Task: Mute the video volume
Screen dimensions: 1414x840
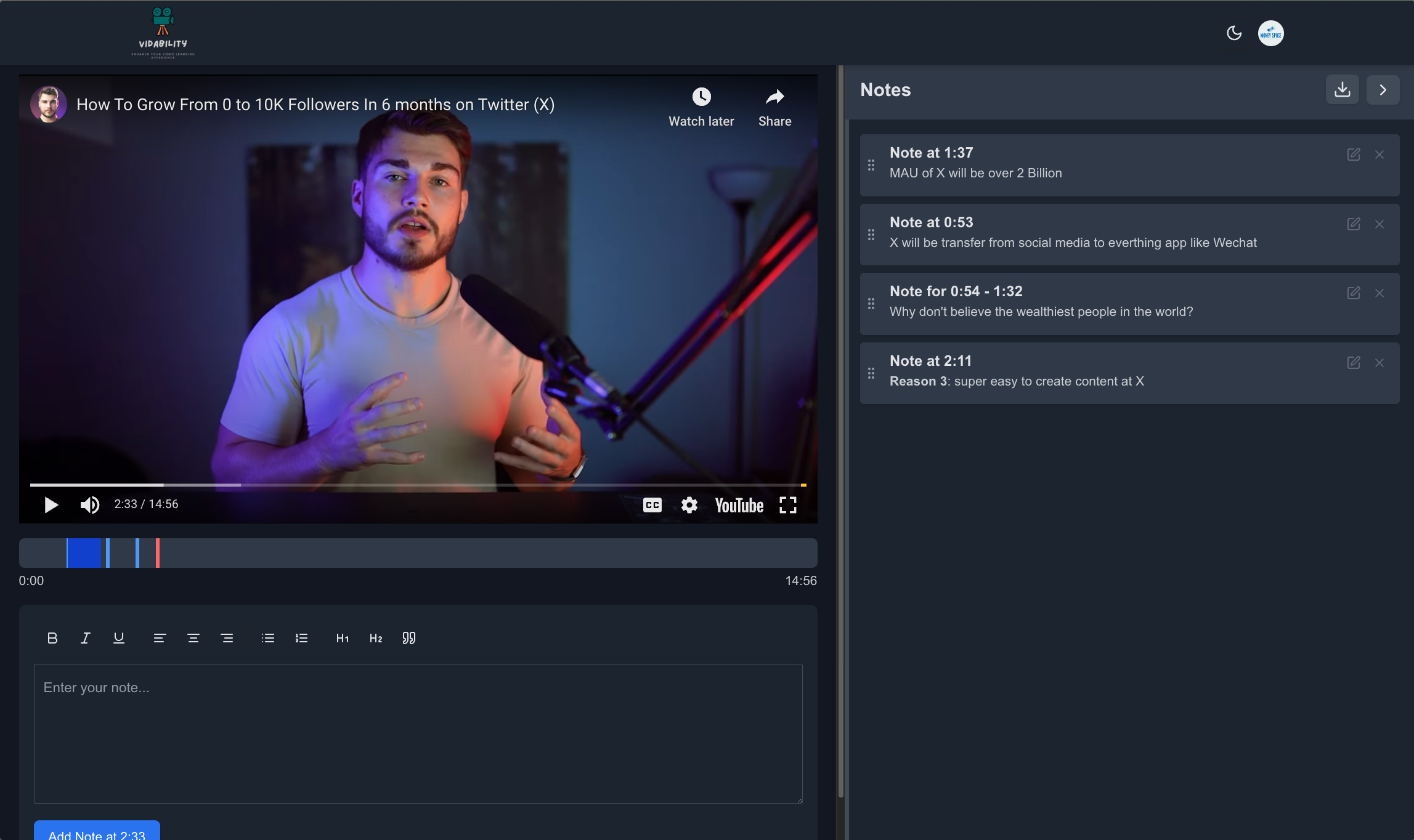Action: 90,505
